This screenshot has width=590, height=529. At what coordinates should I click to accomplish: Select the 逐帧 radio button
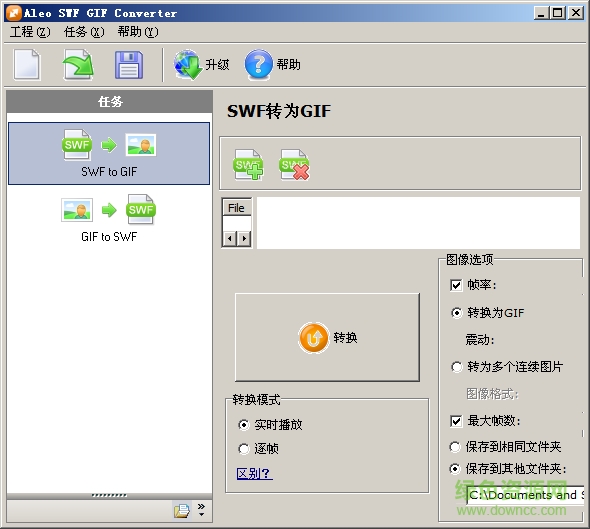point(244,448)
